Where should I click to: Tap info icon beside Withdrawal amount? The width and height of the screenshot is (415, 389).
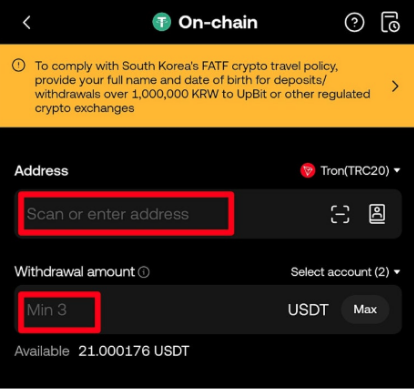point(144,272)
